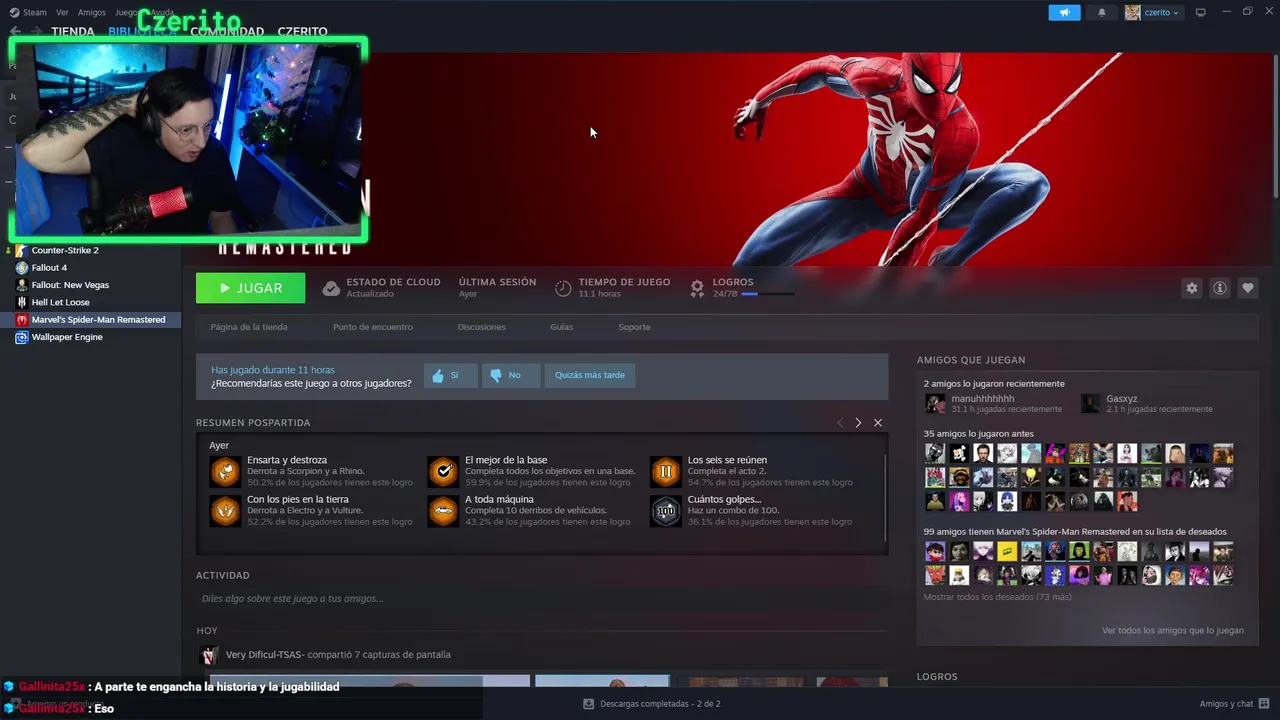Screen dimensions: 1280x720
Task: Click the page vertical scrollbar
Action: coord(1276,127)
